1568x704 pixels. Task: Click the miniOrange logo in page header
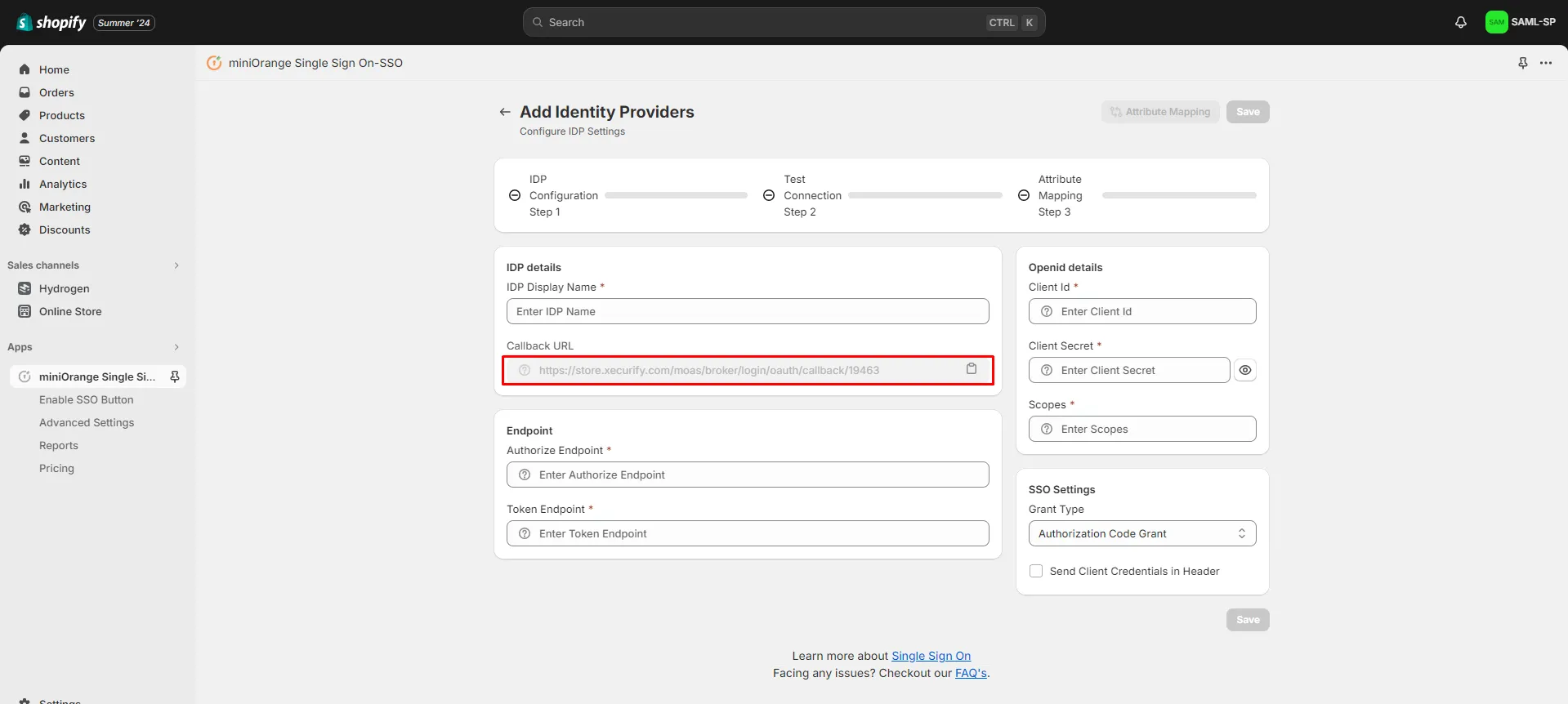(214, 63)
